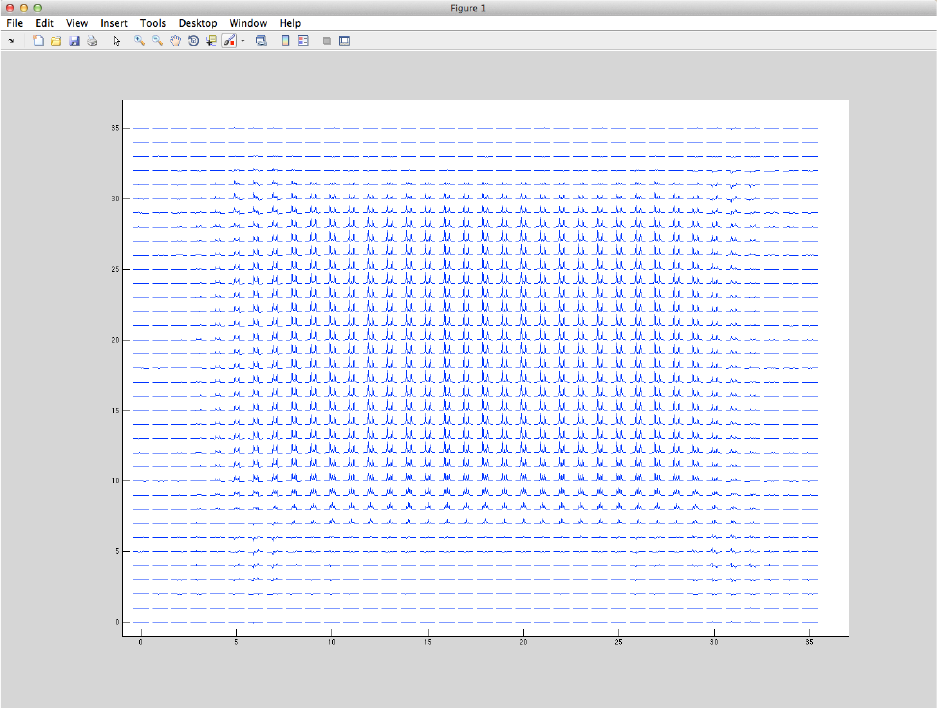Expand the brush color dropdown arrow

(243, 41)
